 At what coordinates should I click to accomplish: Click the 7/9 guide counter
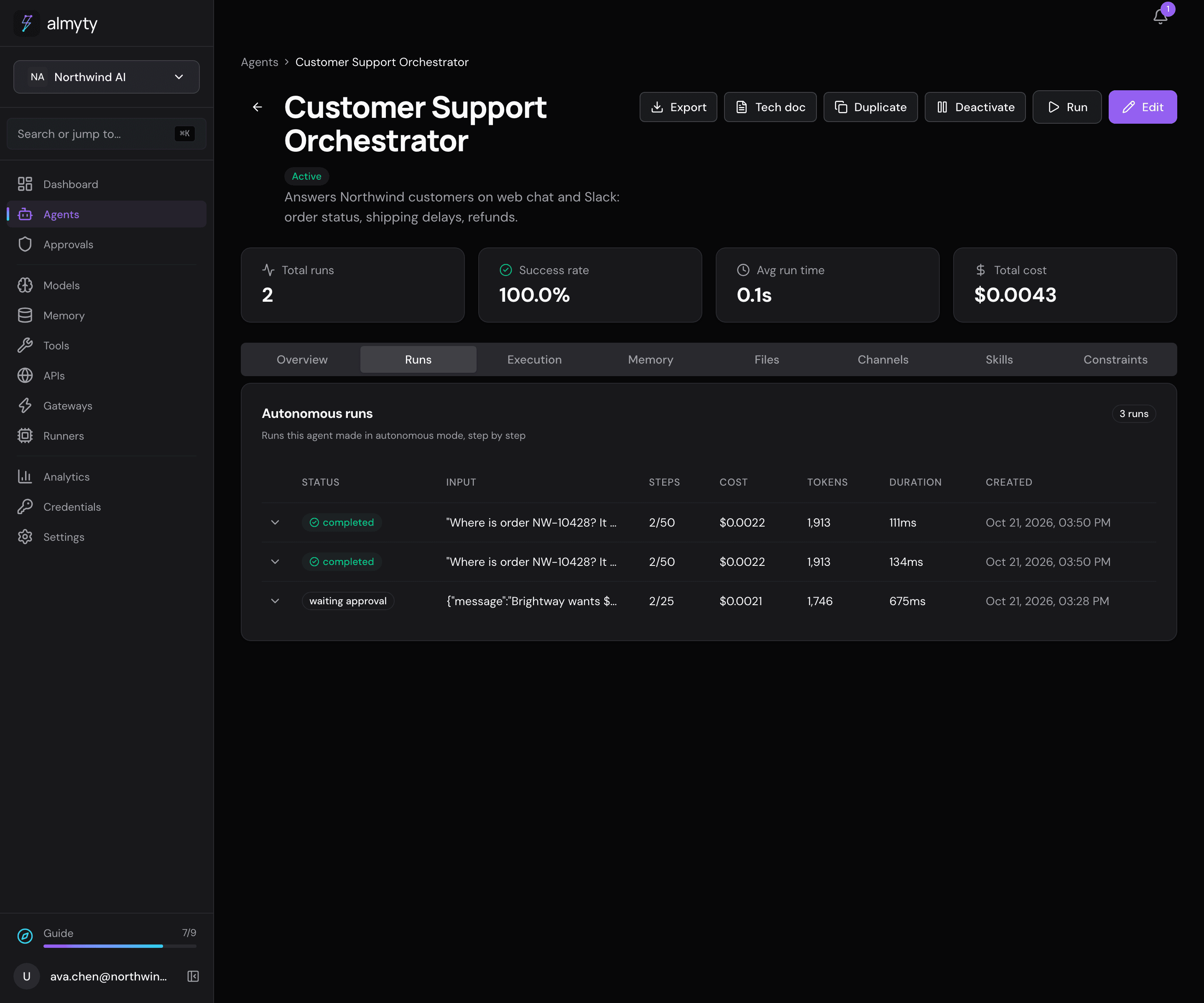189,932
